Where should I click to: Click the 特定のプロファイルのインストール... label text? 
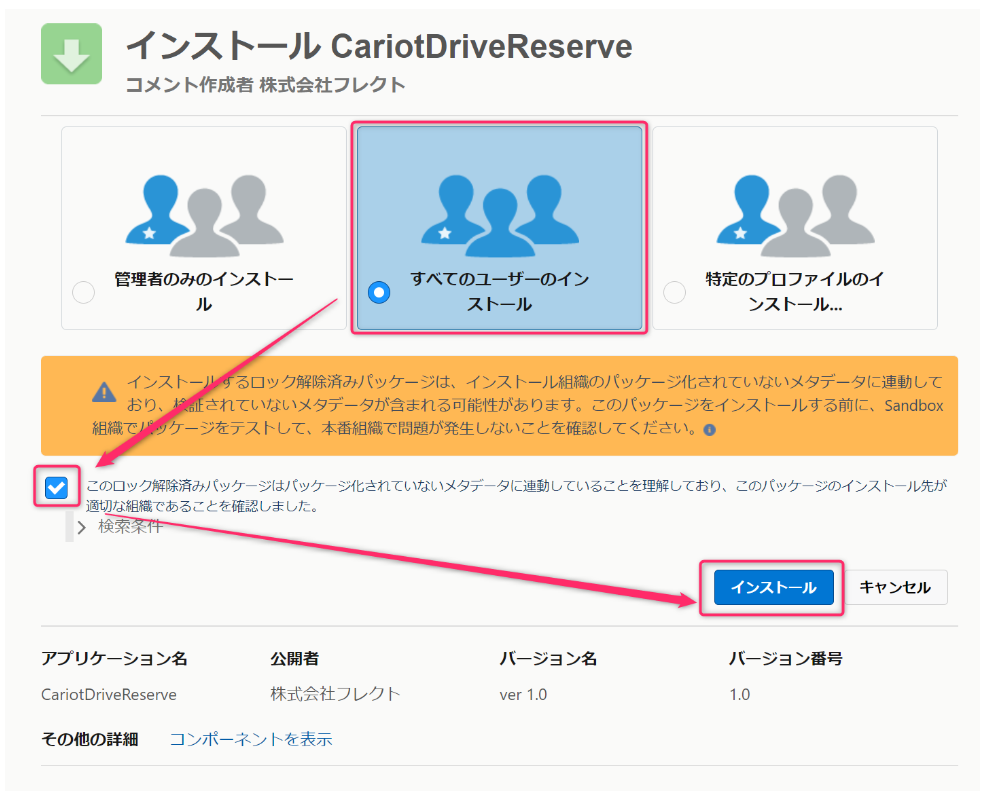pos(795,291)
